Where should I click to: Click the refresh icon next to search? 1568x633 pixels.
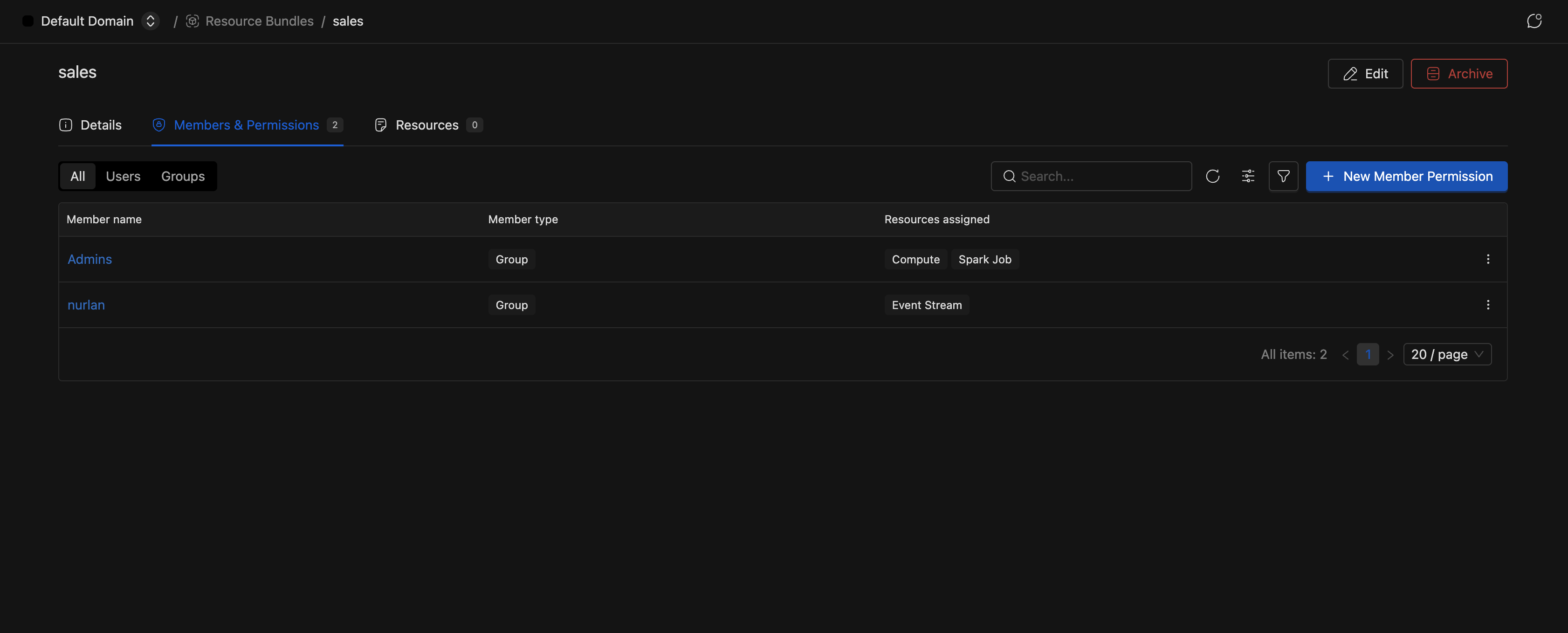1212,177
